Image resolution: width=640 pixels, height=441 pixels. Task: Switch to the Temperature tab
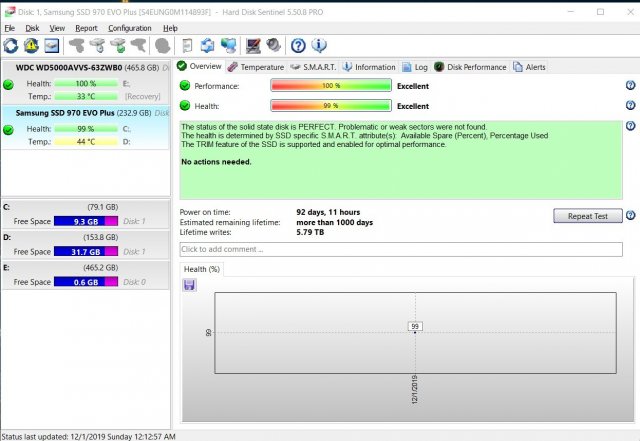pos(255,67)
